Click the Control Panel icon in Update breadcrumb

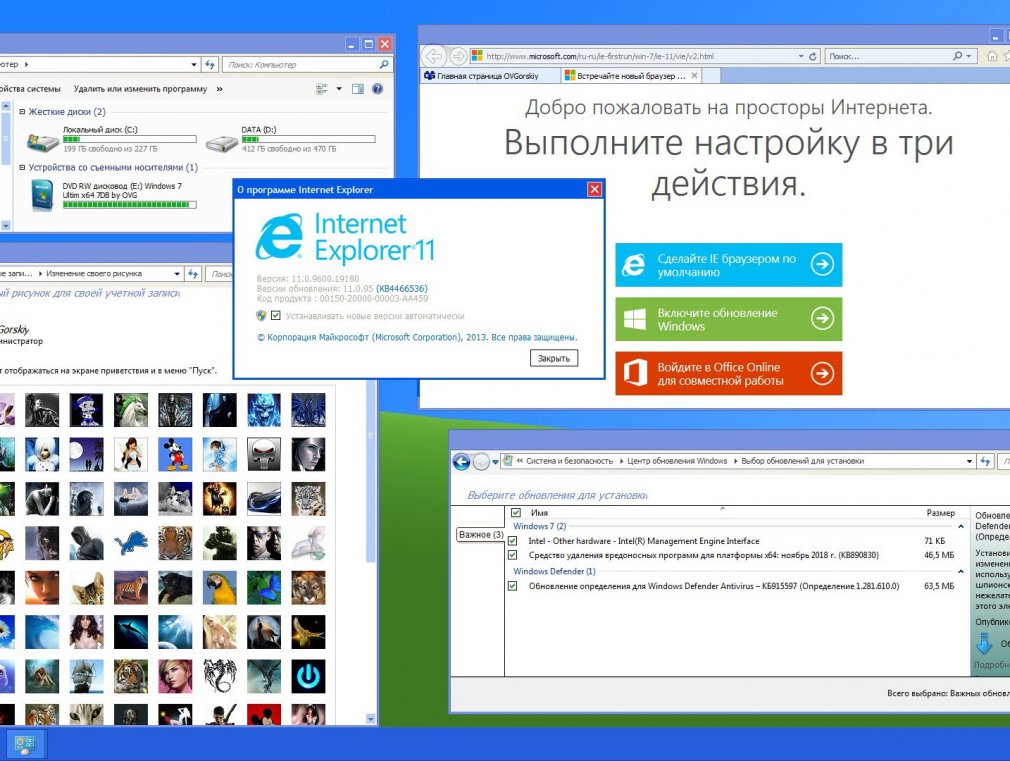coord(508,461)
